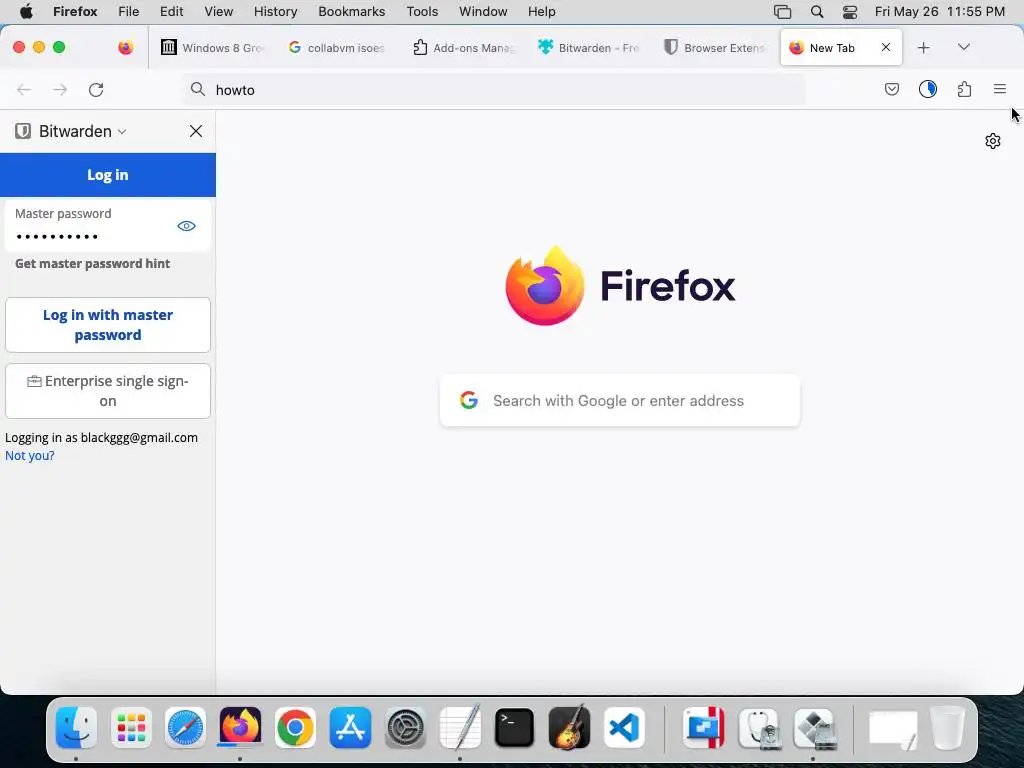Open Visual Studio Code from the Dock
1024x768 pixels.
click(x=624, y=728)
